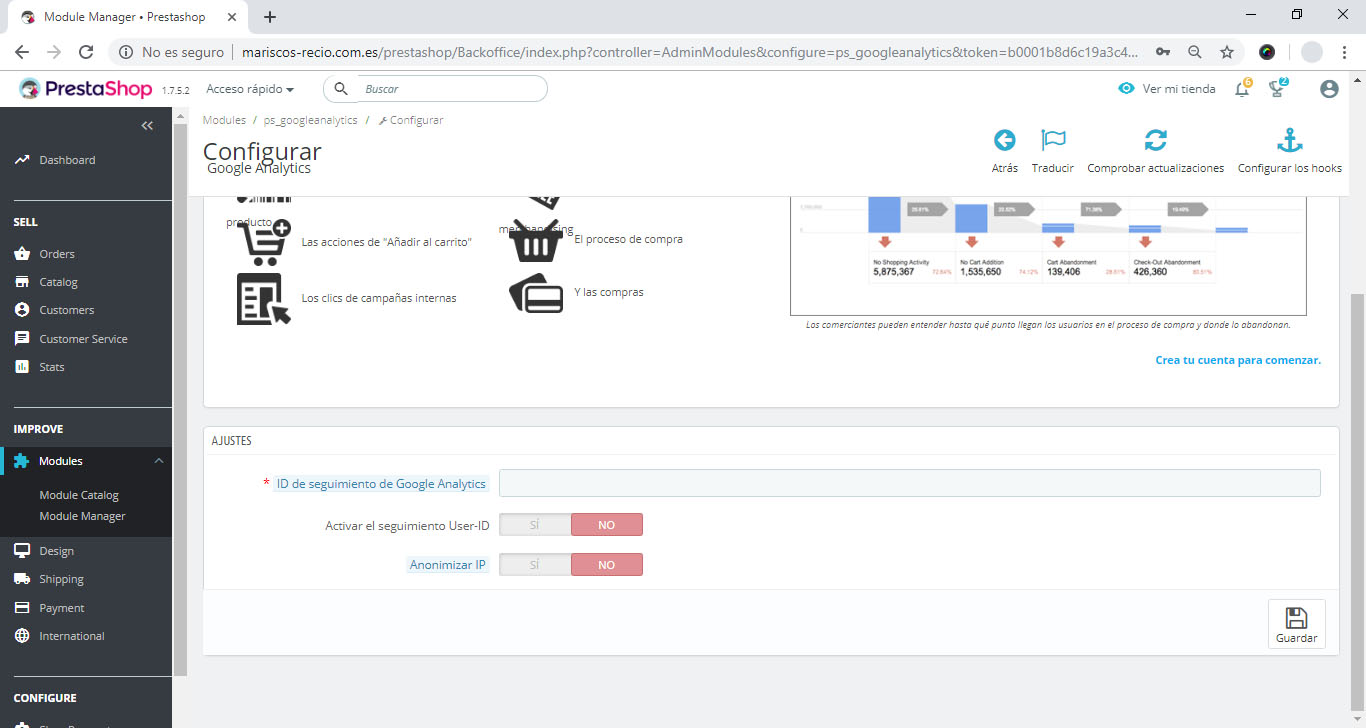Click the browser back arrow
Screen dimensions: 1366x728
point(22,52)
